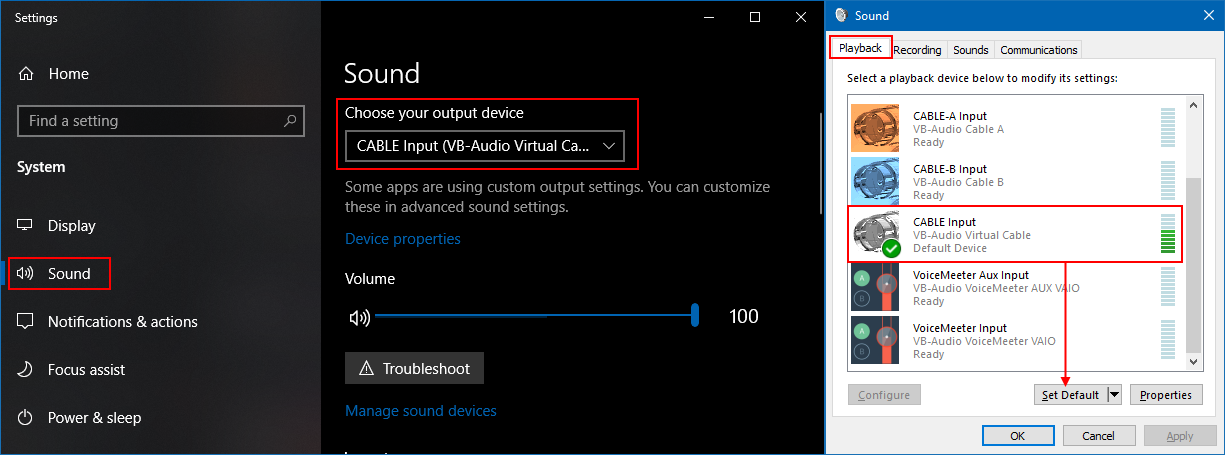1225x455 pixels.
Task: Click the CABLE-B Input blue device icon
Action: tap(875, 182)
